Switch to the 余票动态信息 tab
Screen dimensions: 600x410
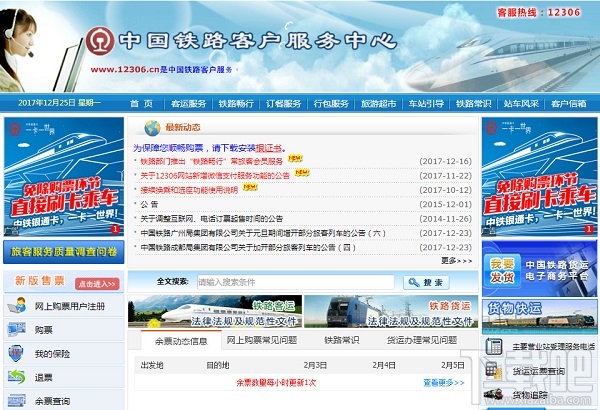(x=181, y=340)
